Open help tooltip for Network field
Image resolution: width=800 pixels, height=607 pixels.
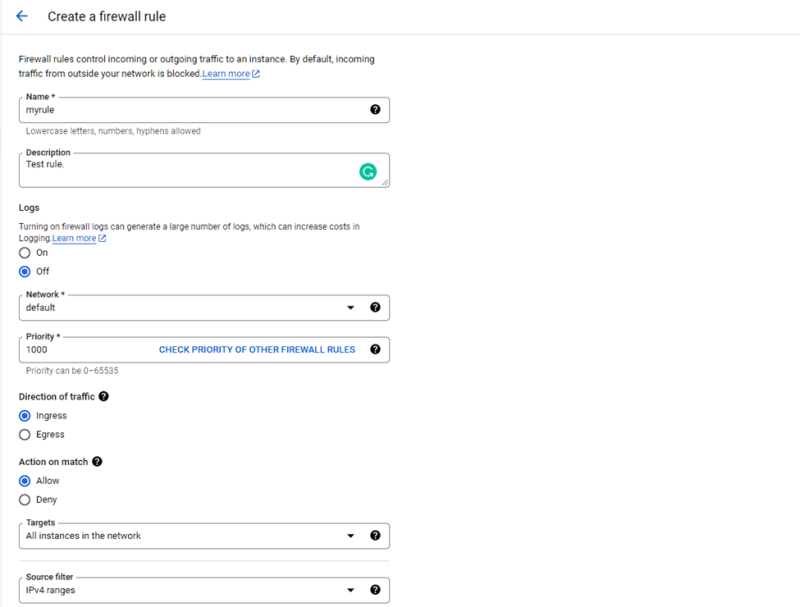375,307
